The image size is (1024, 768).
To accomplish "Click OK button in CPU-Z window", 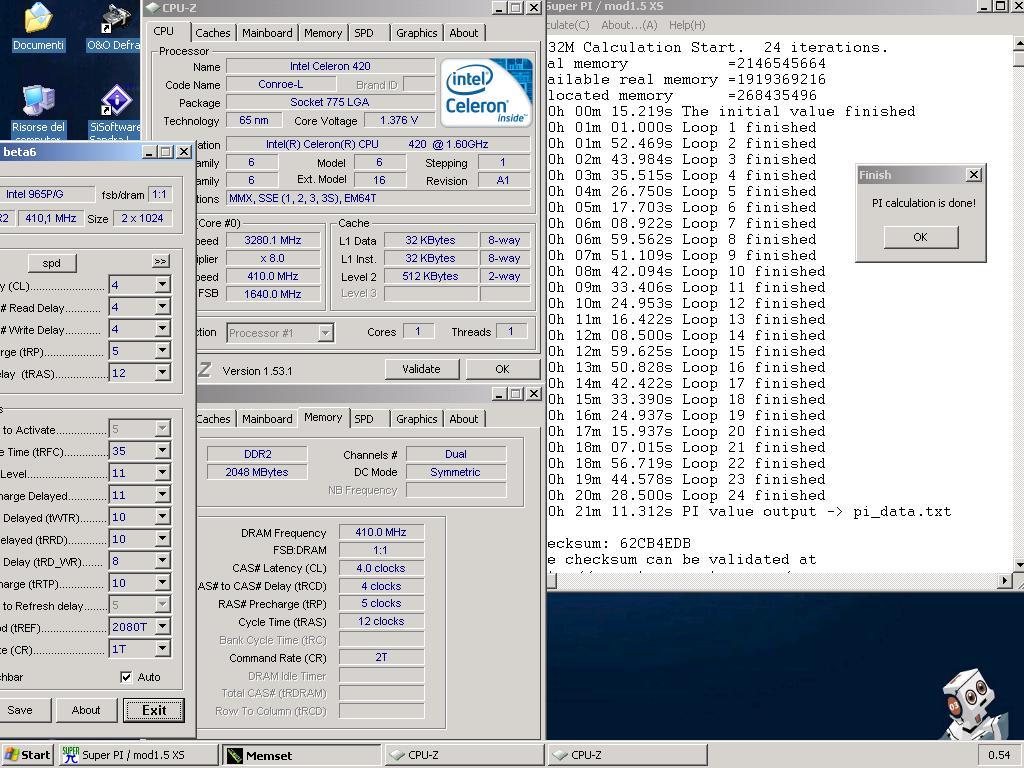I will tap(502, 369).
